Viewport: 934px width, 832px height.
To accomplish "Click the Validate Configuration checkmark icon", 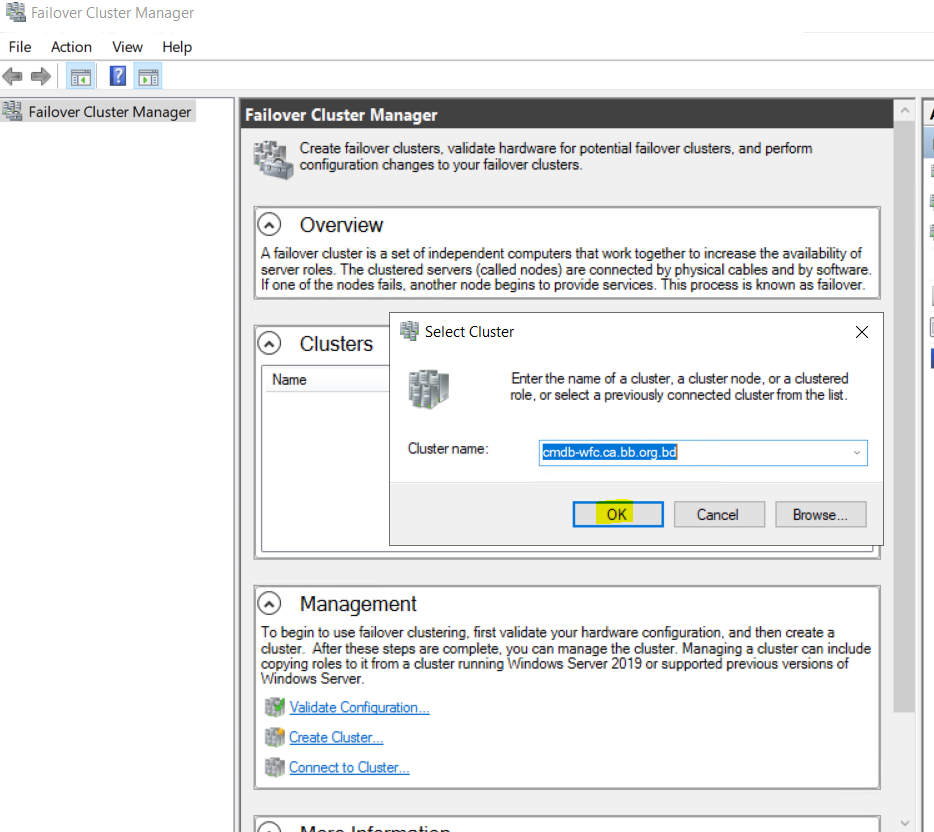I will [275, 707].
